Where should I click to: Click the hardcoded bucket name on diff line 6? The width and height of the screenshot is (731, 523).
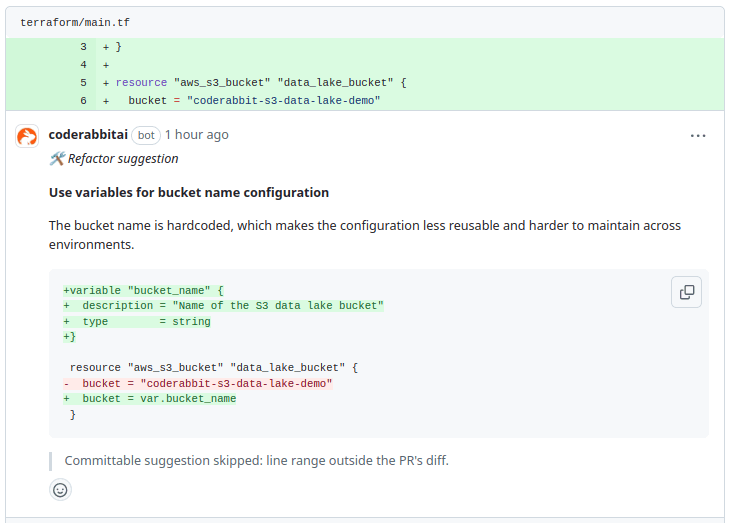coord(283,100)
